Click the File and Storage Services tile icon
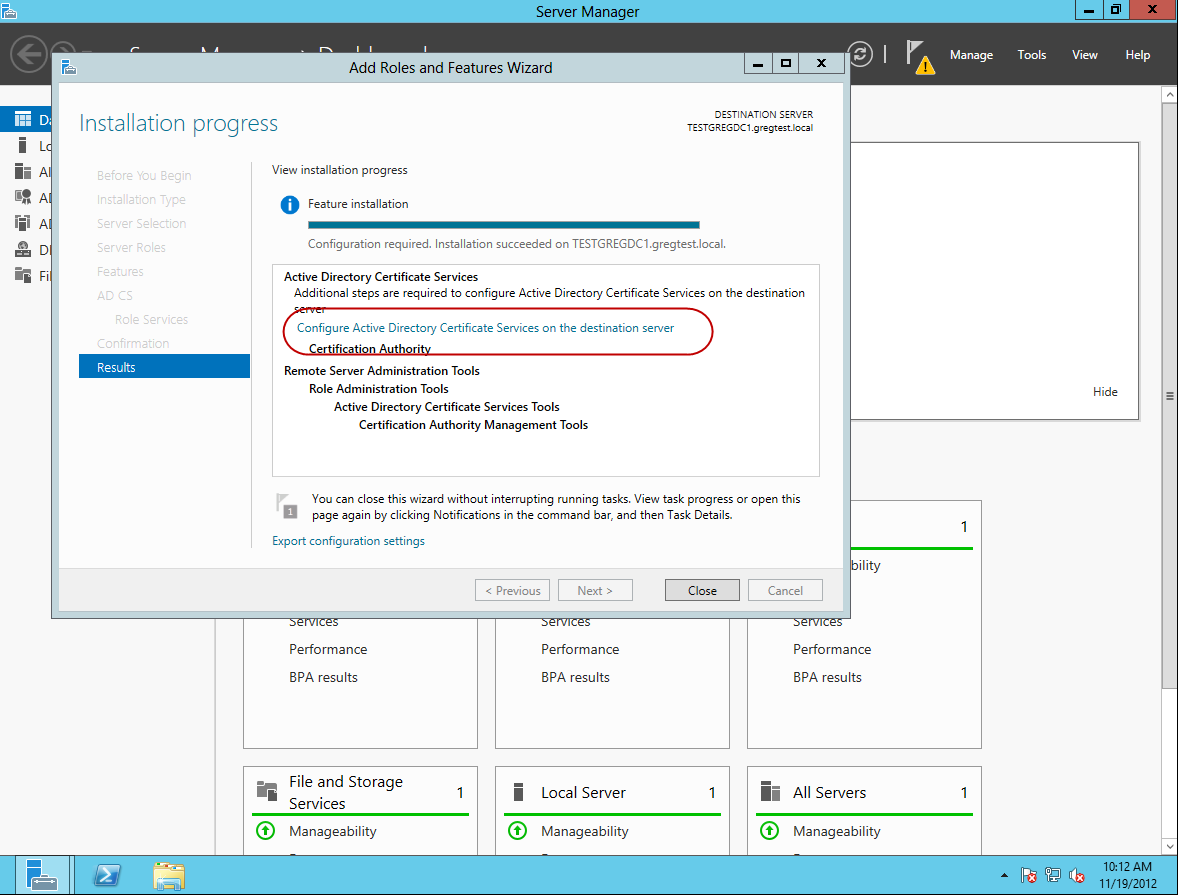This screenshot has width=1178, height=895. coord(267,791)
